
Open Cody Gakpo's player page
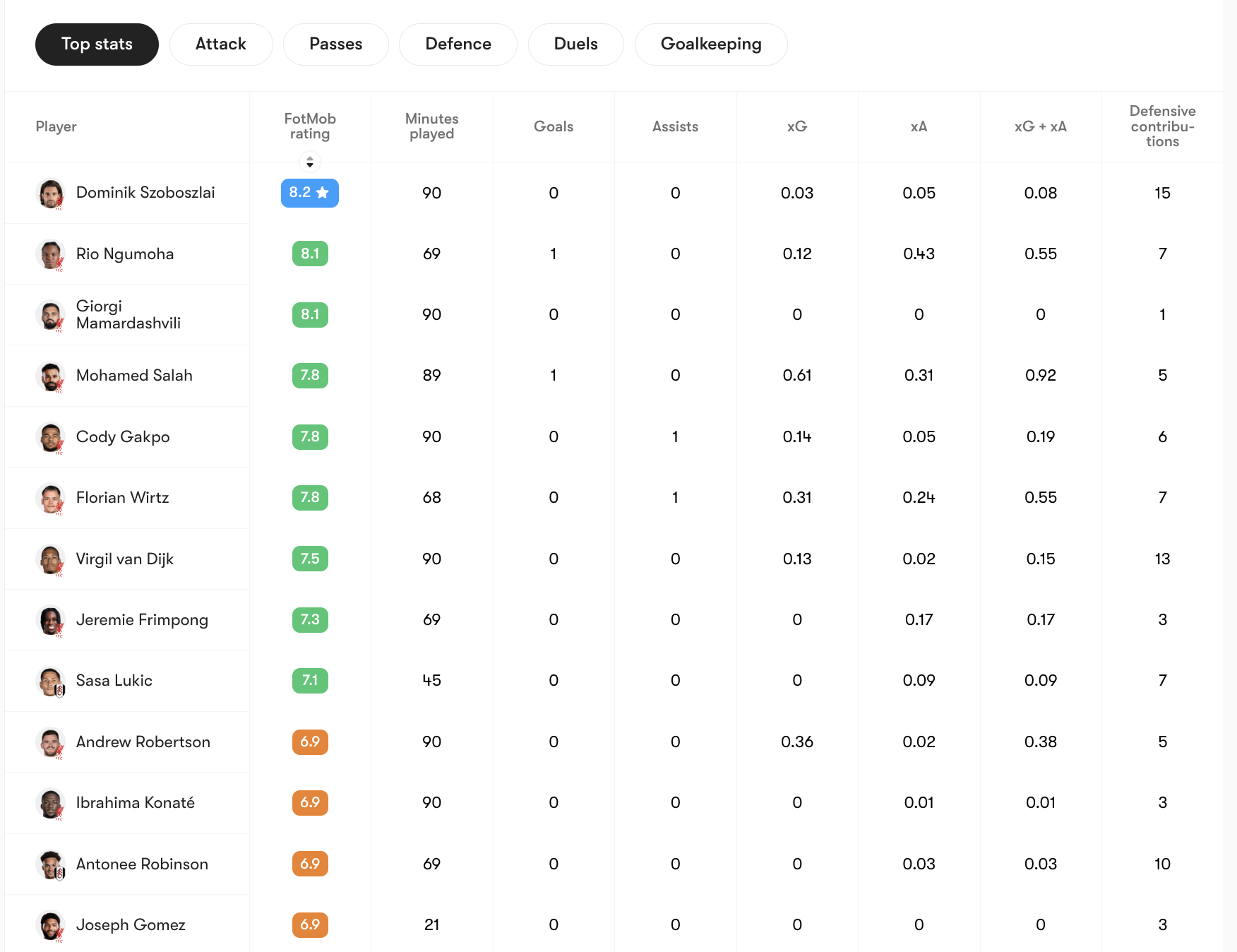(x=123, y=437)
